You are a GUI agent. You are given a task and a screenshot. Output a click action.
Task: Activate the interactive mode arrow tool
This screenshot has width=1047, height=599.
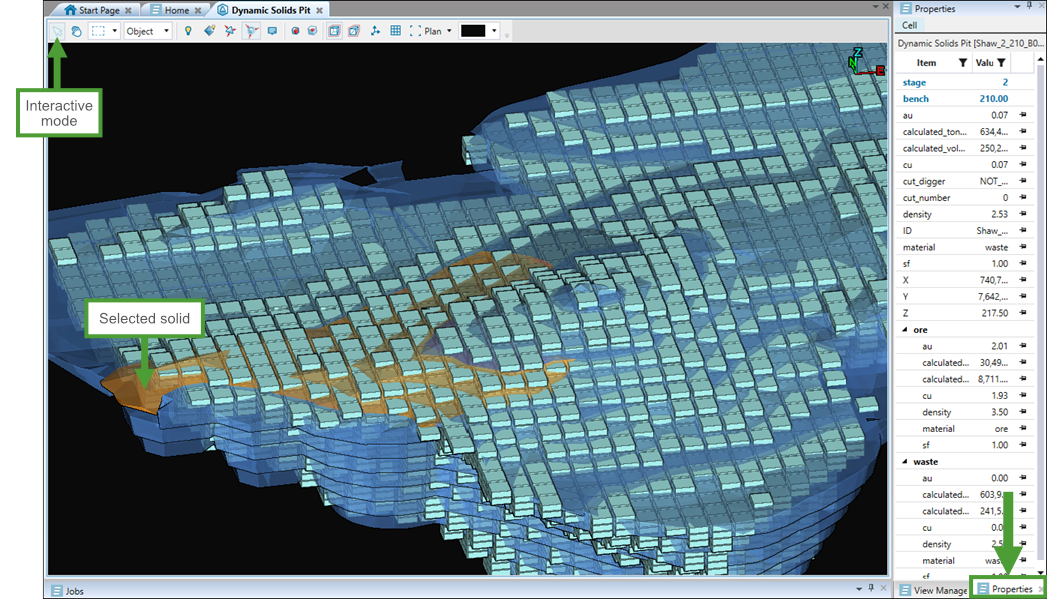click(58, 31)
